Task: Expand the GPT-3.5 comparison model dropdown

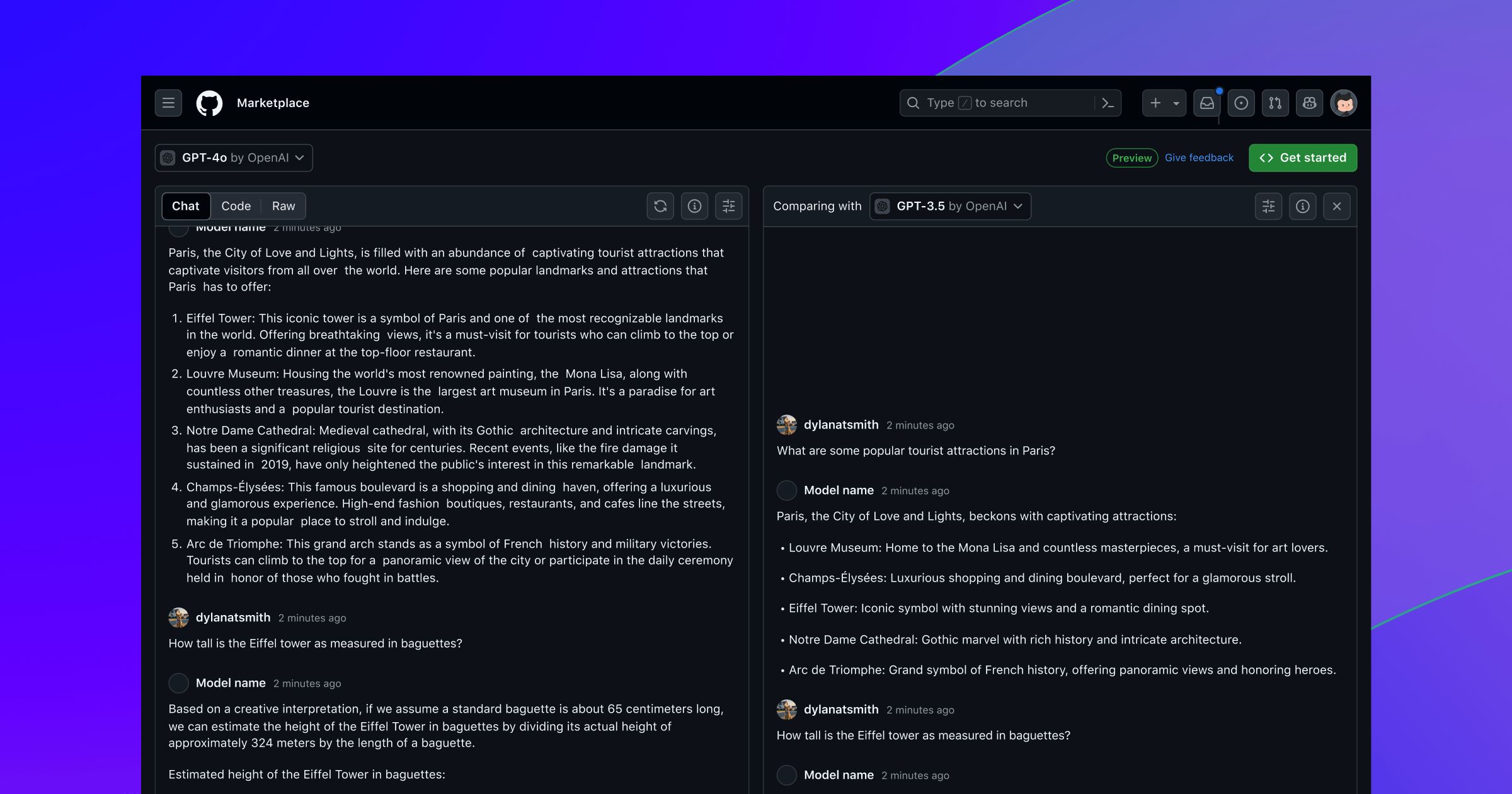Action: coord(950,206)
